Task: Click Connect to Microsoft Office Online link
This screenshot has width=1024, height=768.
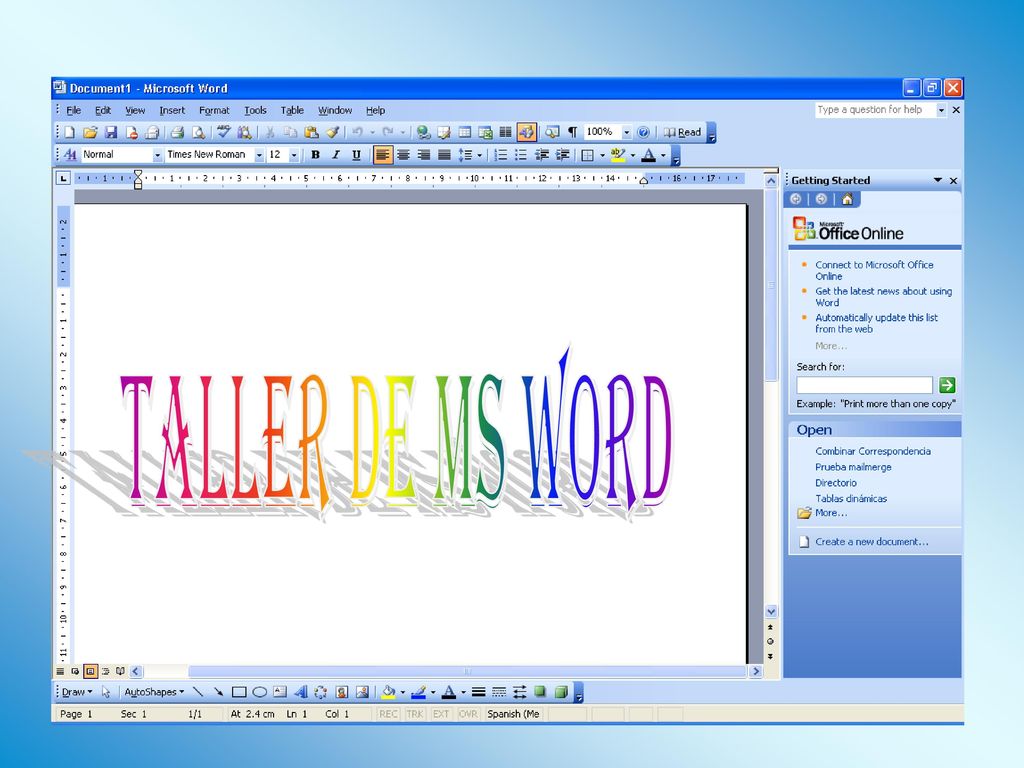Action: pos(874,270)
